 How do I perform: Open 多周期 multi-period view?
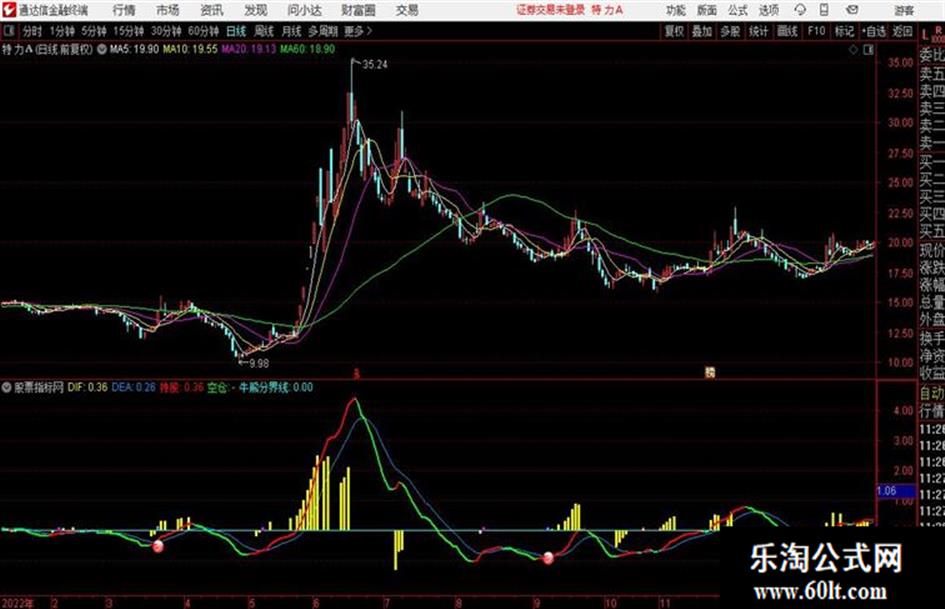323,31
